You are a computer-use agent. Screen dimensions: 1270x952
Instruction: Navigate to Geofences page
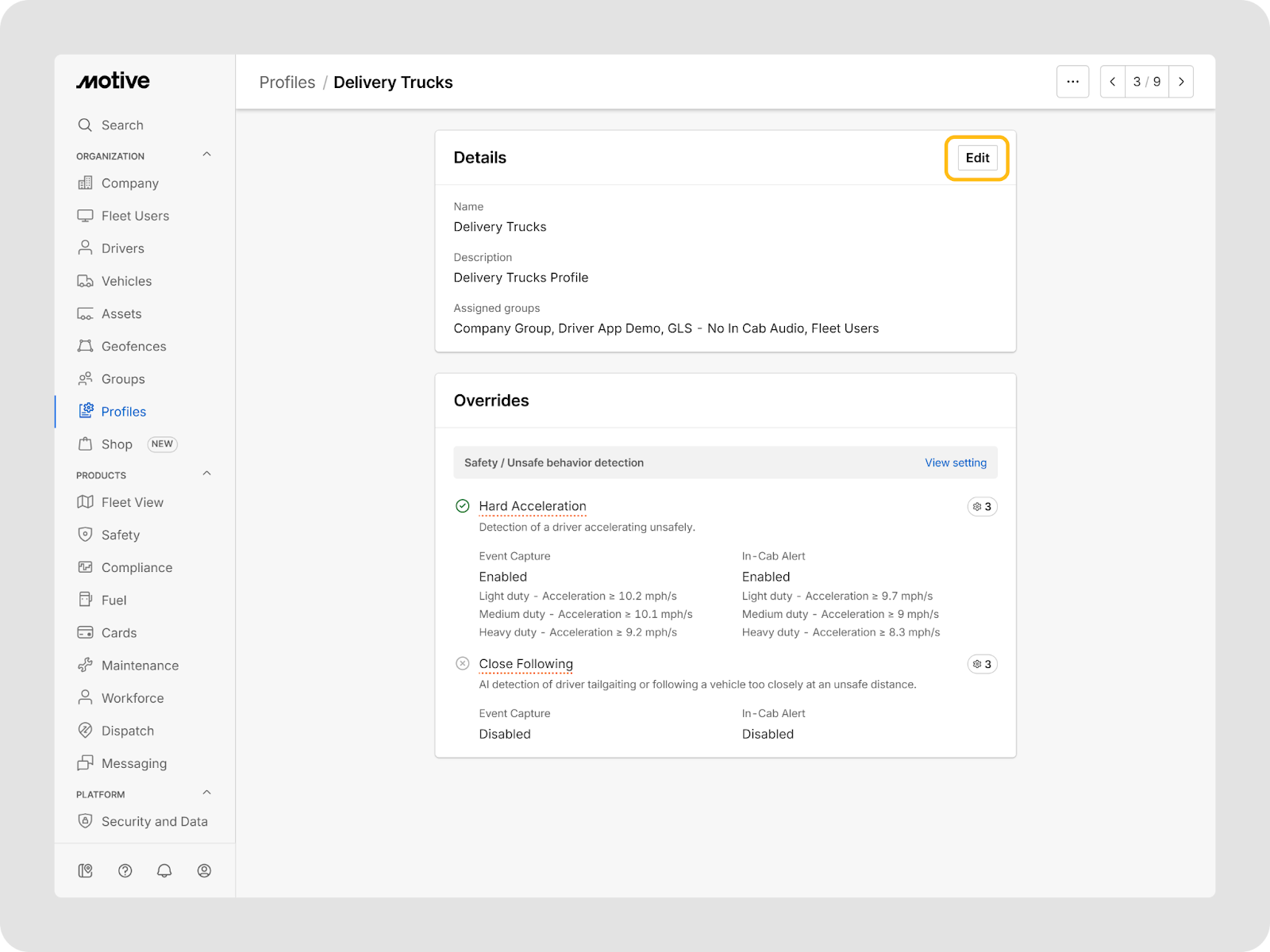(133, 346)
